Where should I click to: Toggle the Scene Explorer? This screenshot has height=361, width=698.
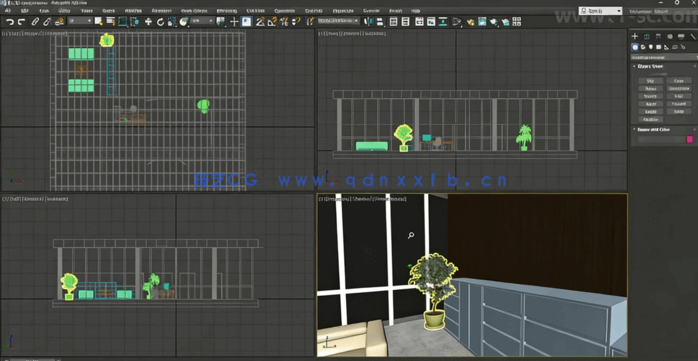tap(394, 21)
